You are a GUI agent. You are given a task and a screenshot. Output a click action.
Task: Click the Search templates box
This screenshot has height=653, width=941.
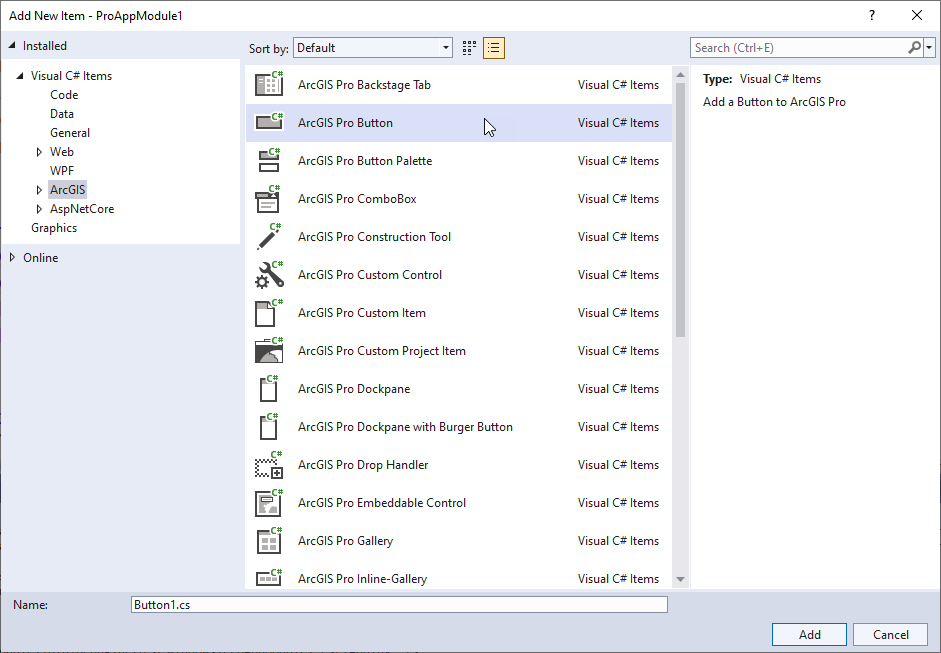[799, 48]
